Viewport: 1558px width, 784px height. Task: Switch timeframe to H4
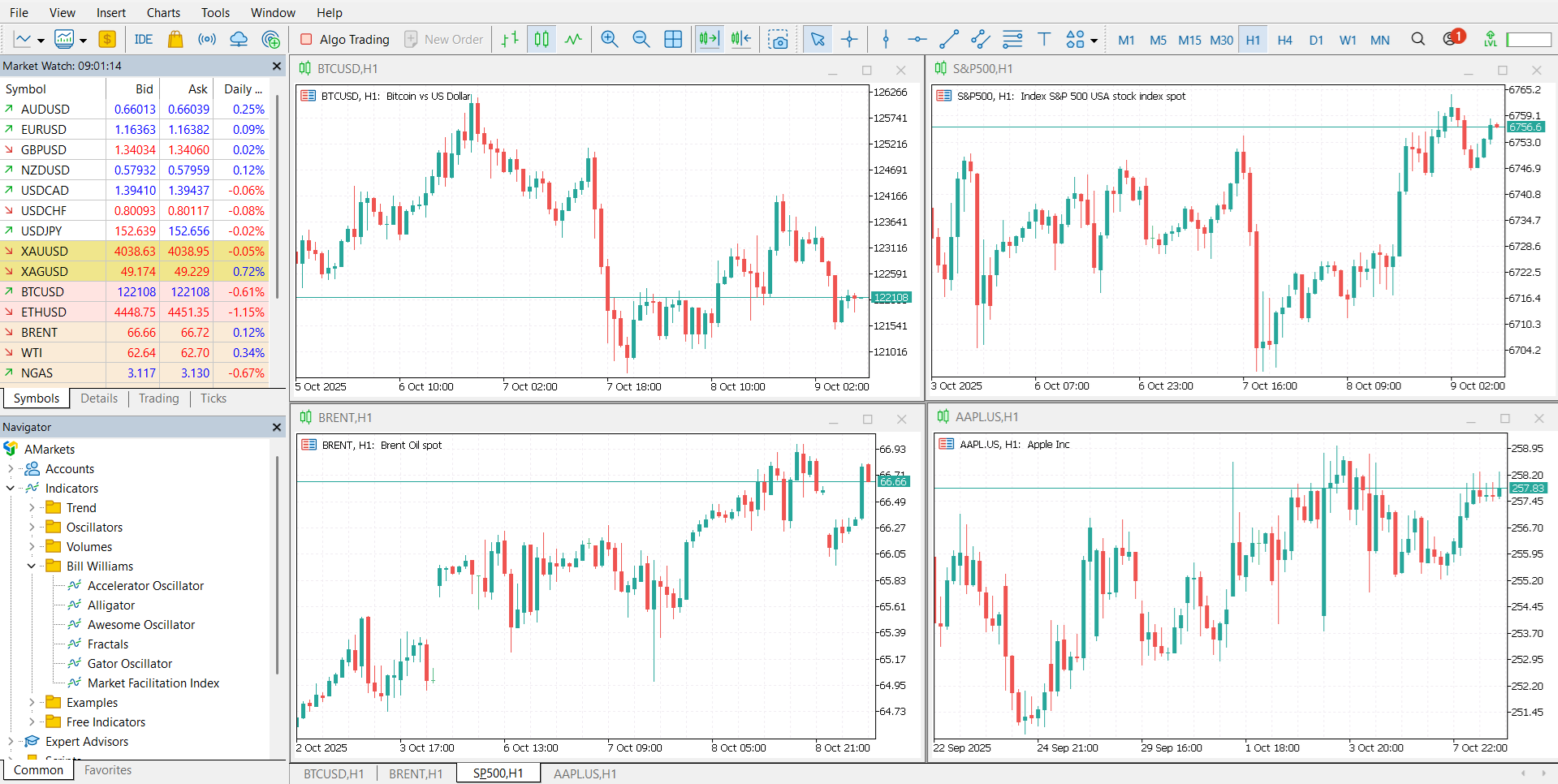(1284, 40)
